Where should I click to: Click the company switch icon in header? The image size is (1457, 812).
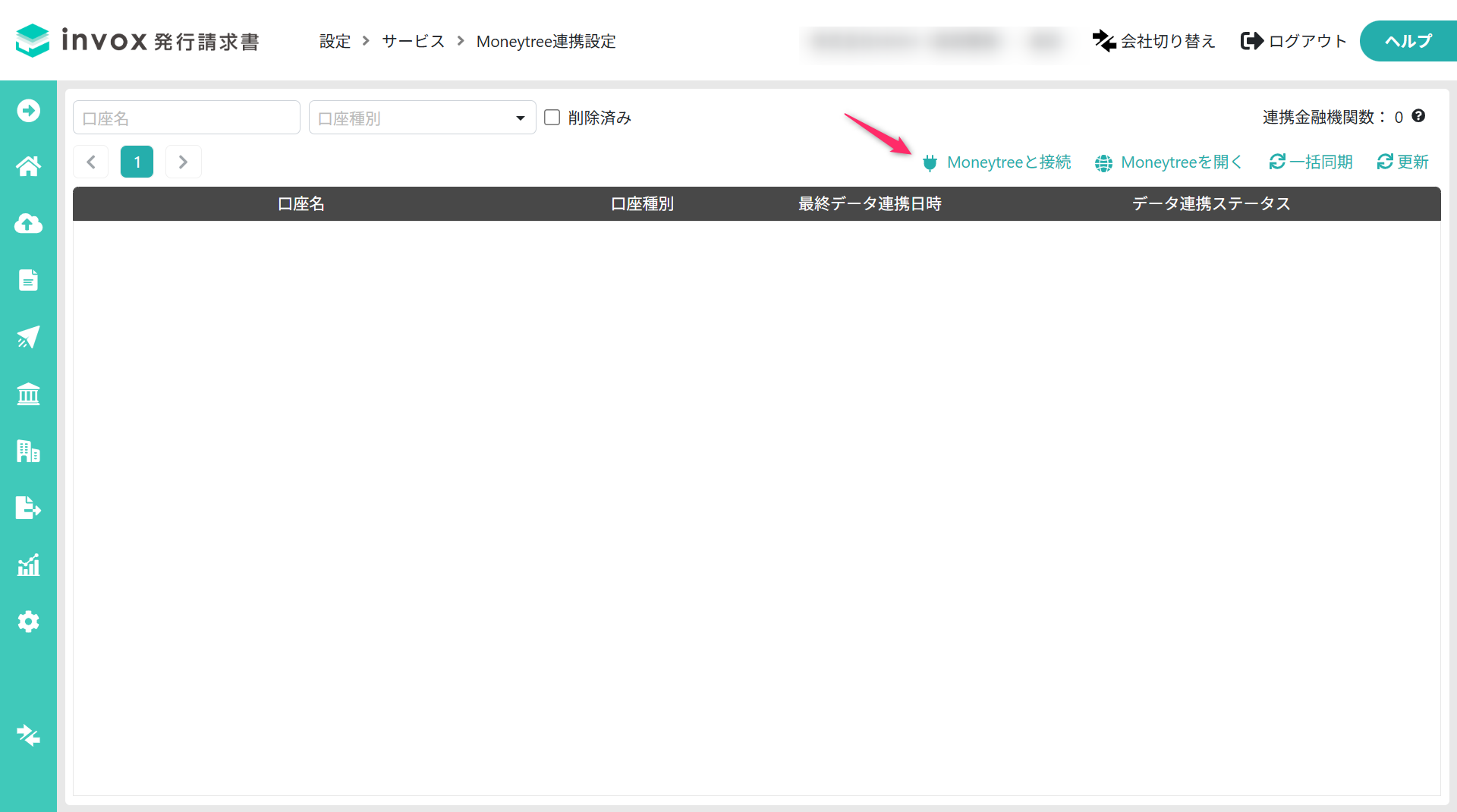pyautogui.click(x=1103, y=41)
